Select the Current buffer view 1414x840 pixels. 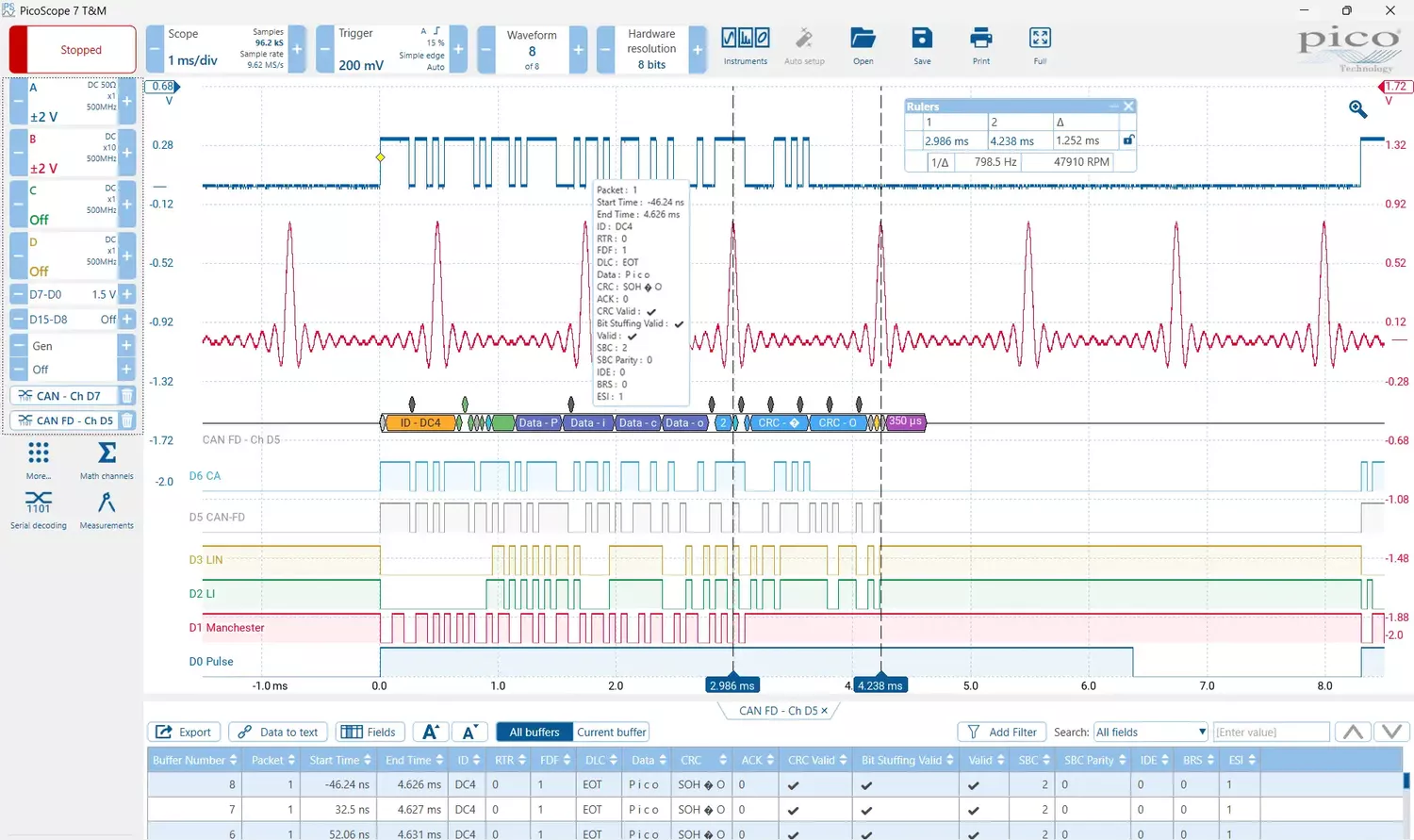pos(612,733)
